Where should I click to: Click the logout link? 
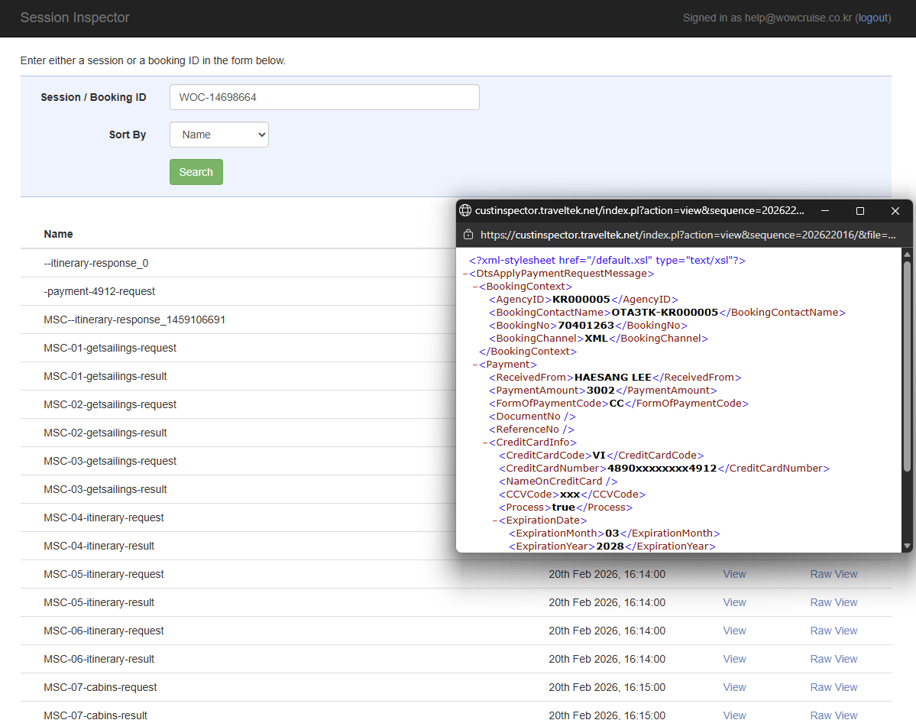pyautogui.click(x=873, y=18)
